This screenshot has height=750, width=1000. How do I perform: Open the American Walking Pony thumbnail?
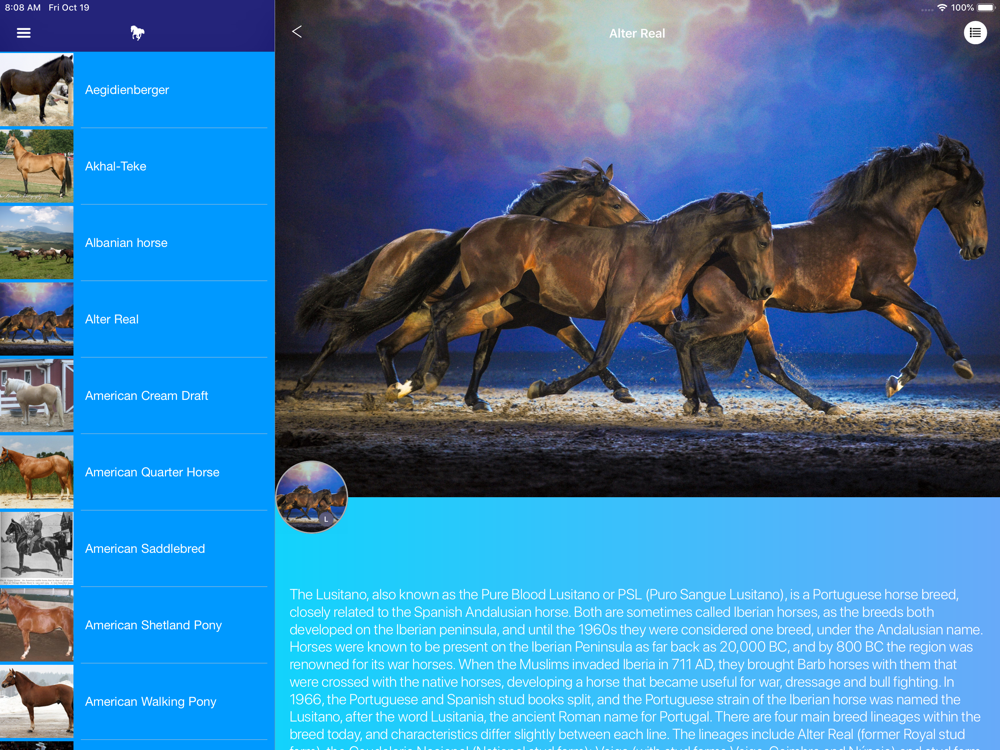[x=36, y=702]
